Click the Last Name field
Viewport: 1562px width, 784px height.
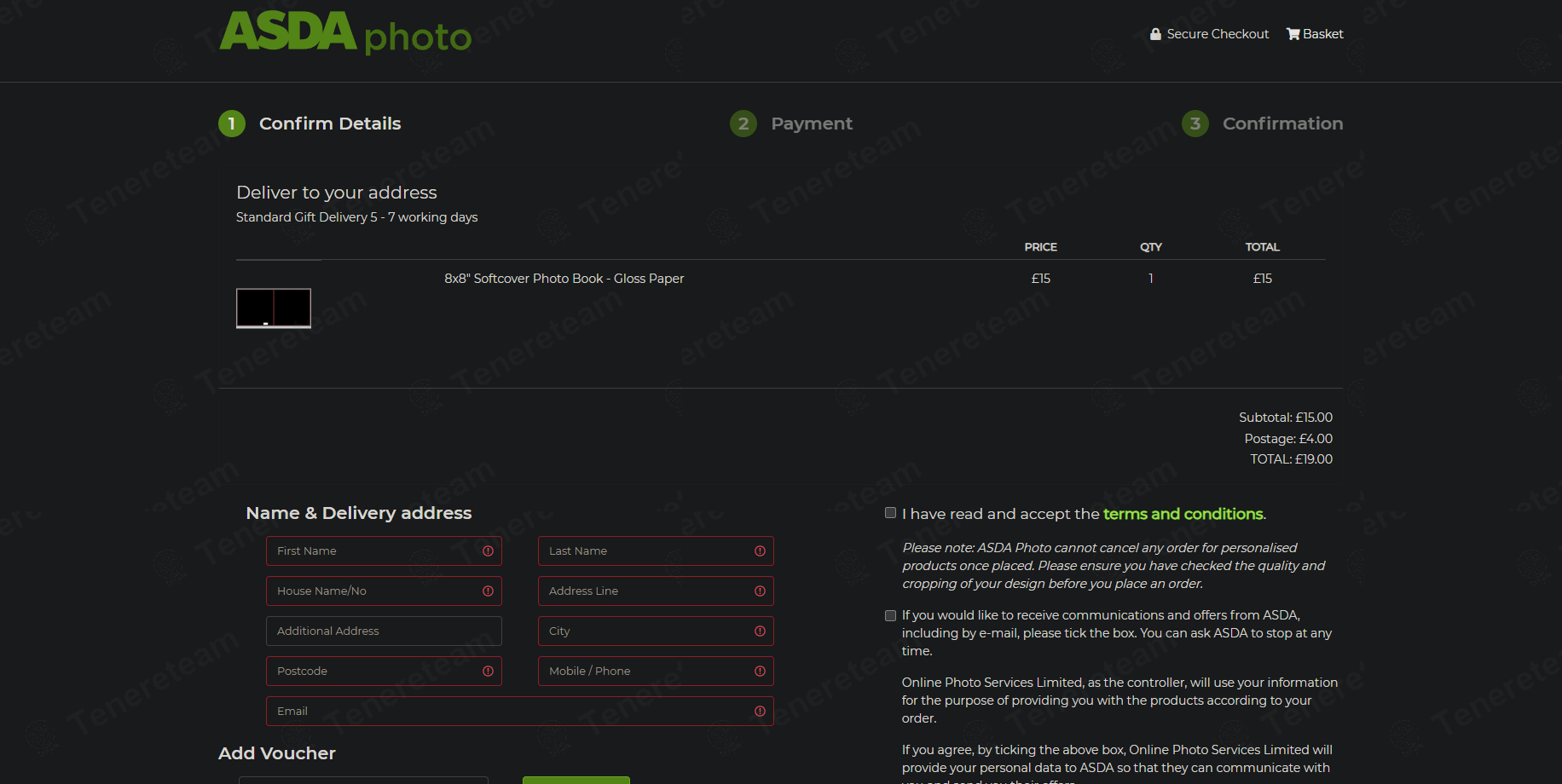click(656, 551)
